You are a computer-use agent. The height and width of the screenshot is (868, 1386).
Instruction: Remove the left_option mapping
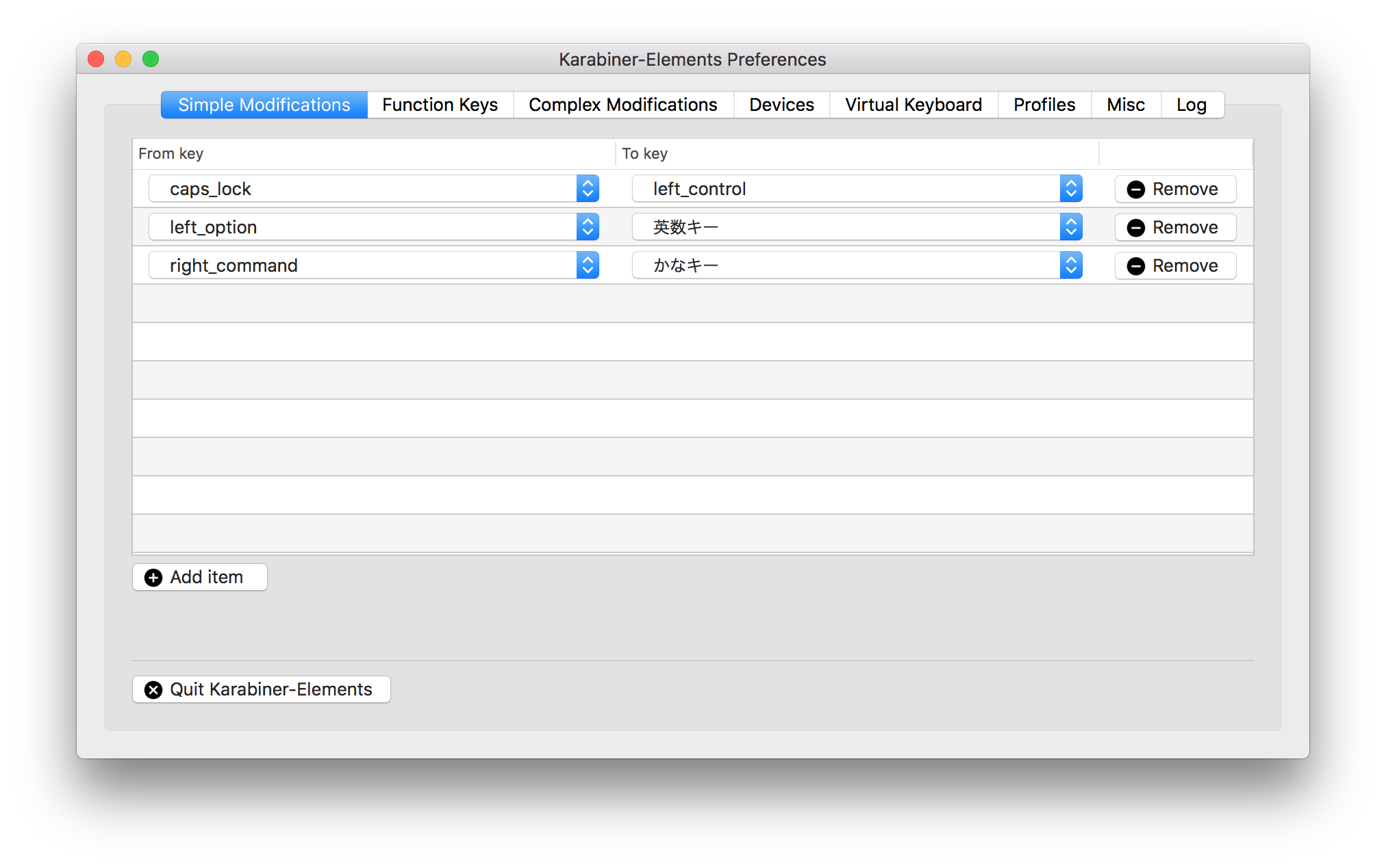(x=1175, y=227)
